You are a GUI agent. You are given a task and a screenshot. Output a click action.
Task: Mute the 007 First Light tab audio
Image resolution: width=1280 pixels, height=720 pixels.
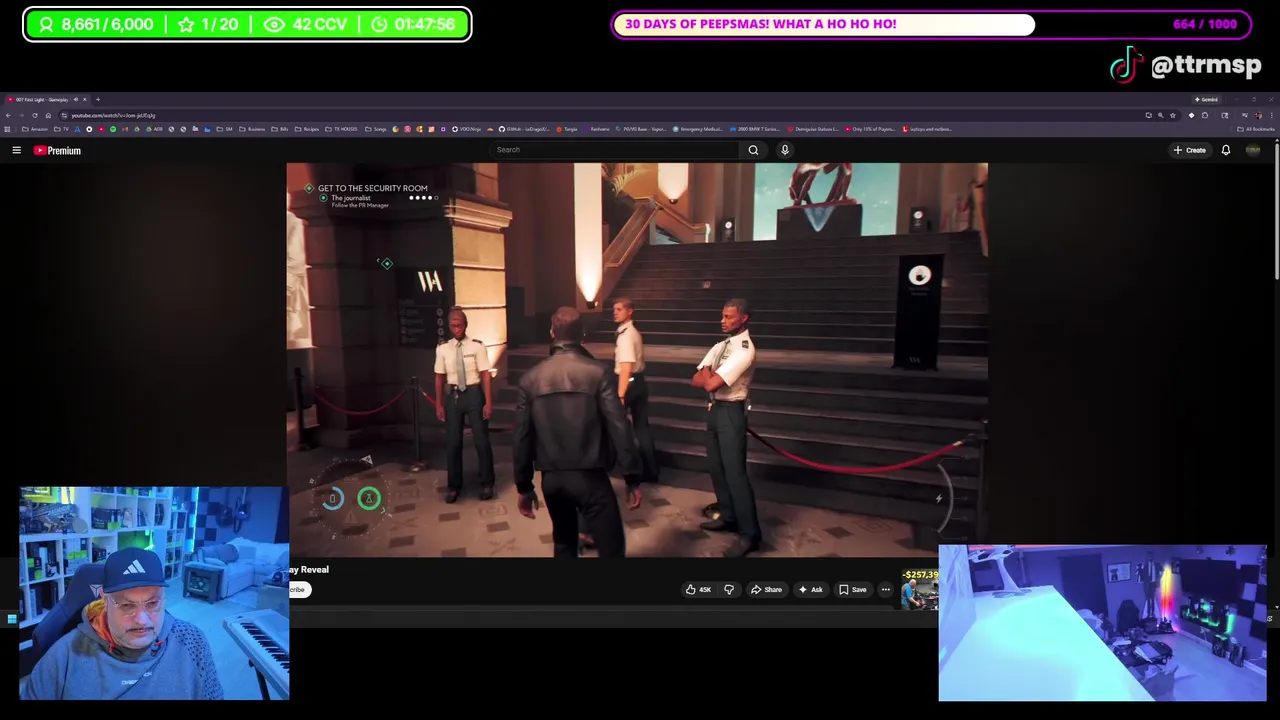coord(75,100)
